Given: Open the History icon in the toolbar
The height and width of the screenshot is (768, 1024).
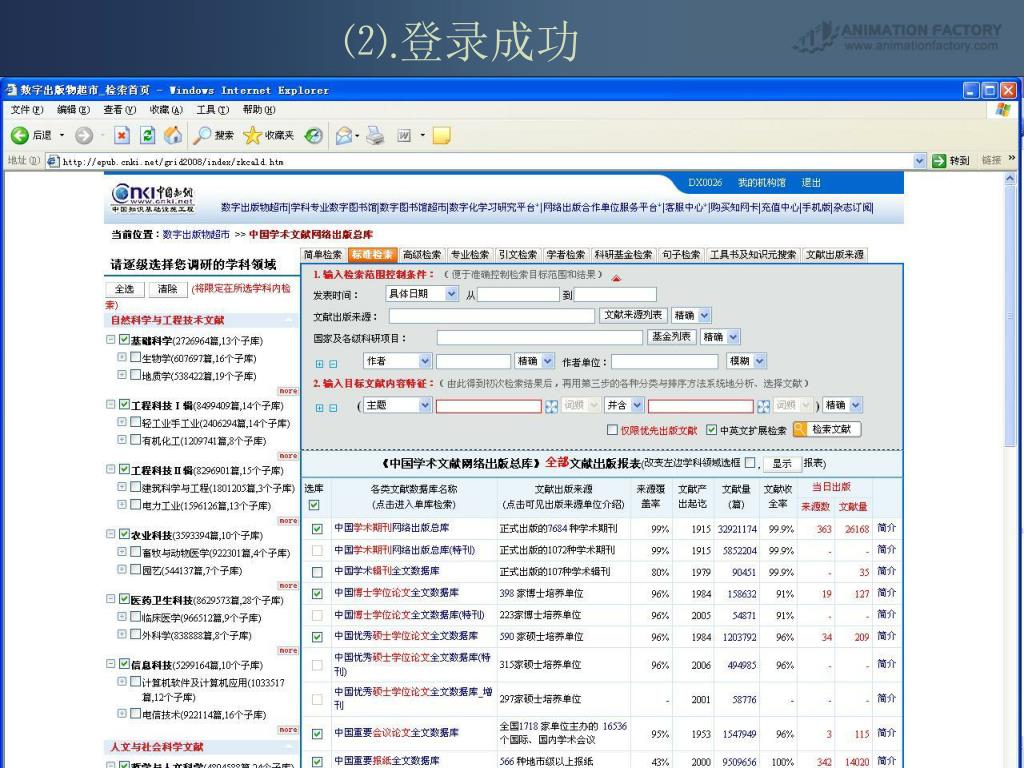Looking at the screenshot, I should coord(313,135).
